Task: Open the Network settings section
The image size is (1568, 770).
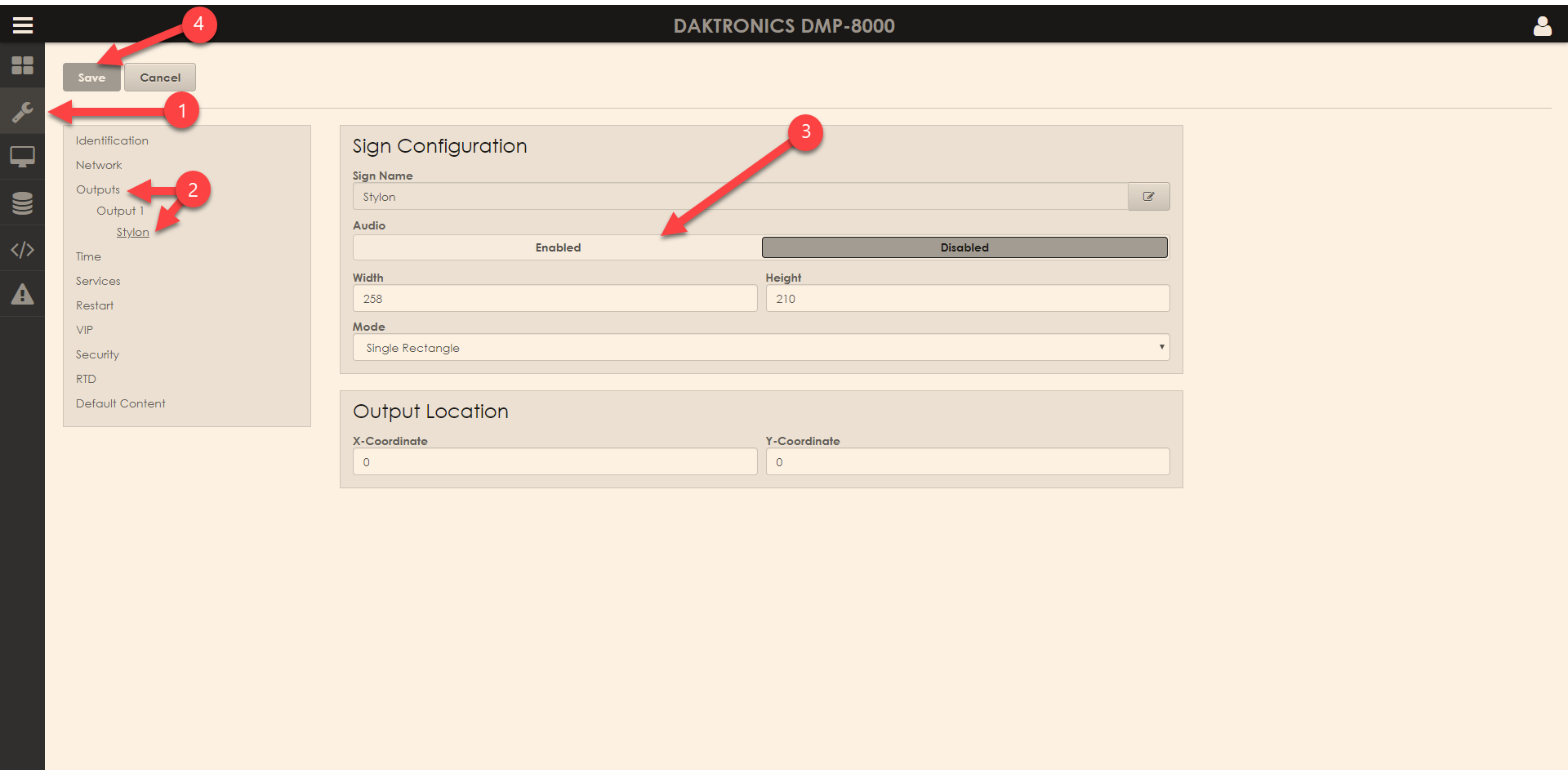Action: tap(99, 165)
